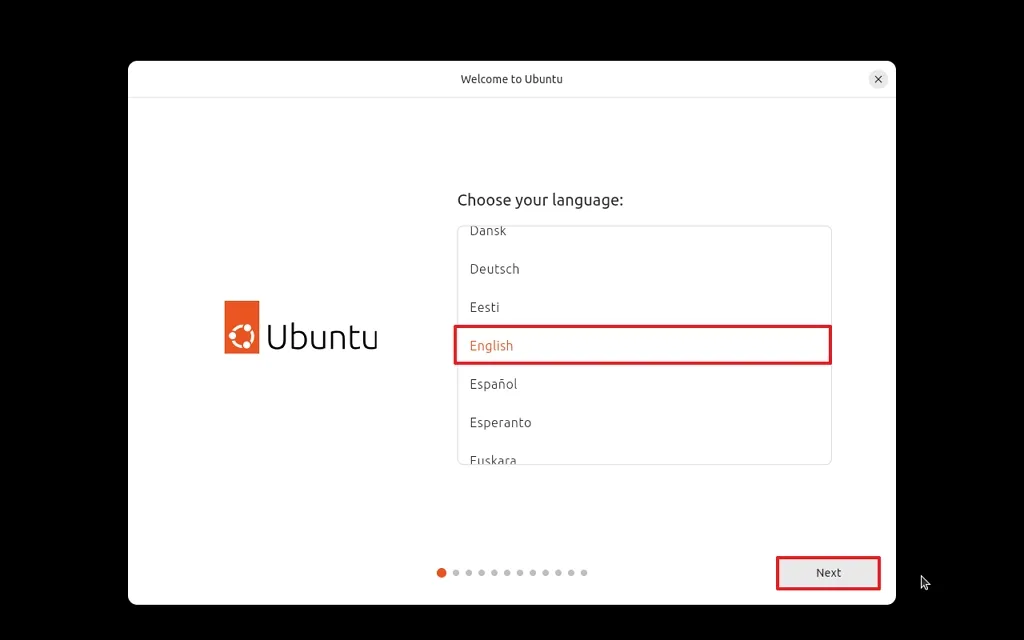
Task: Click the Next button to continue setup
Action: 828,573
